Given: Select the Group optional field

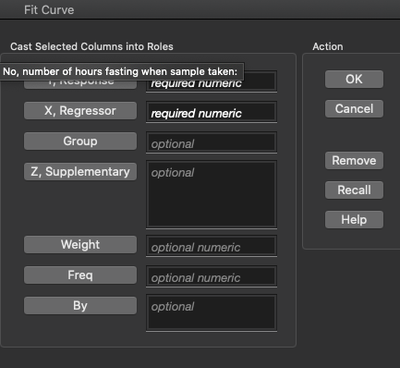Looking at the screenshot, I should pyautogui.click(x=211, y=143).
